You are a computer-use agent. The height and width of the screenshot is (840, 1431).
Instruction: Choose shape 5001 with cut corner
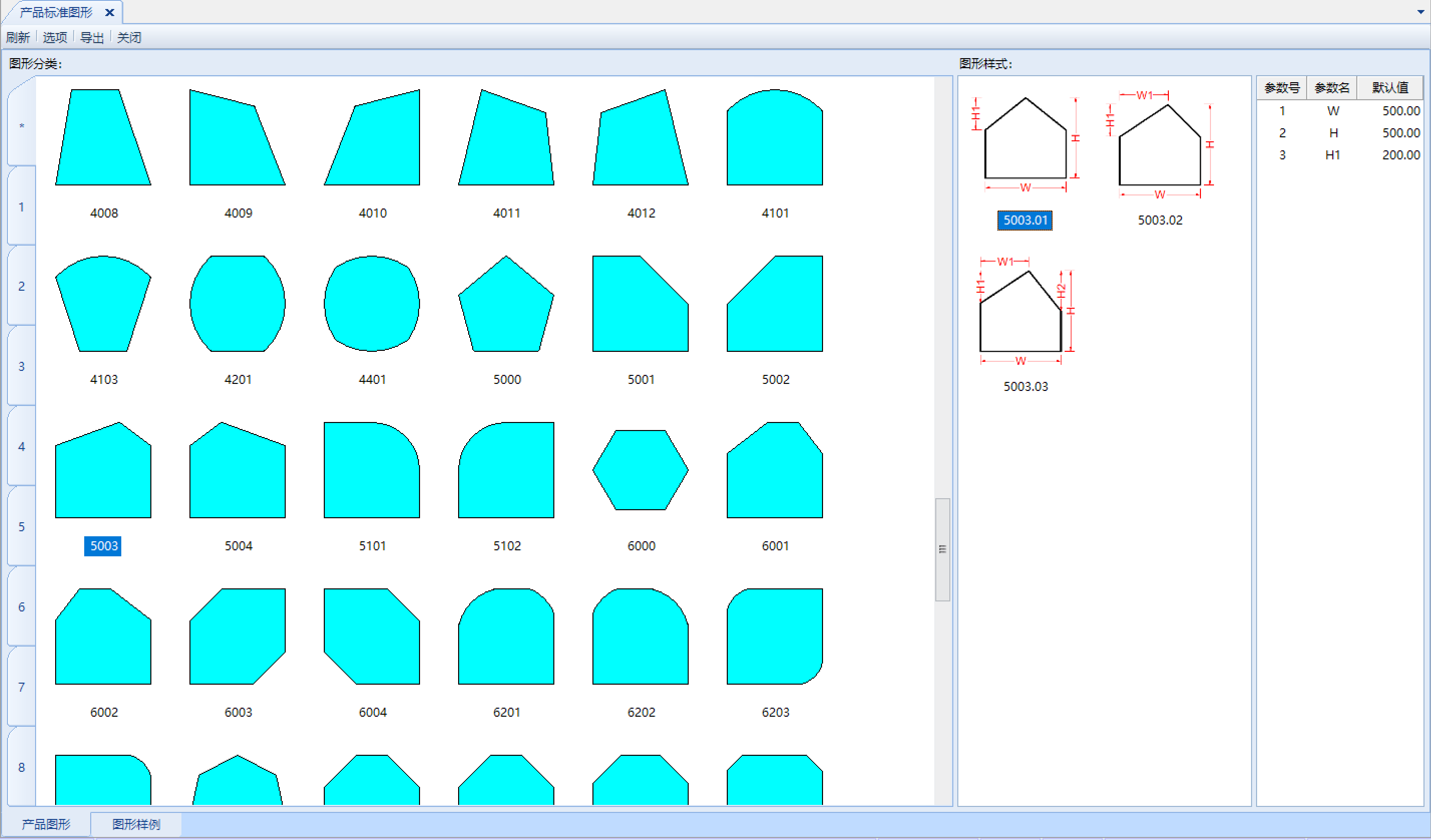coord(641,303)
